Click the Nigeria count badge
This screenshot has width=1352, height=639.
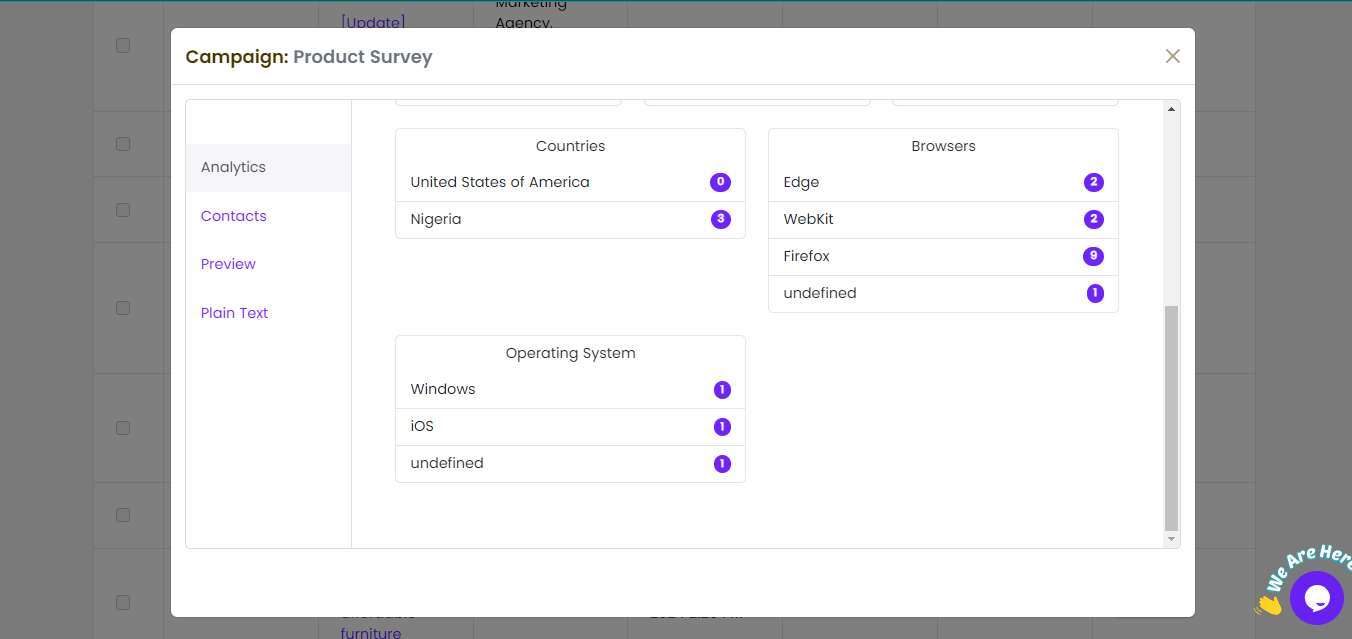720,220
